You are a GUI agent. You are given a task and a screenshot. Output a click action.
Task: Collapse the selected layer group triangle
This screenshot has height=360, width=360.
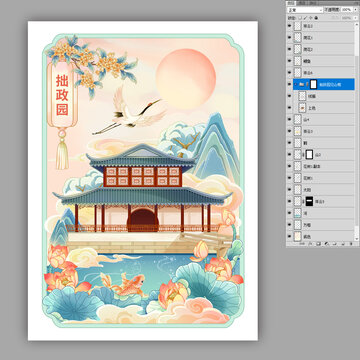295,84
